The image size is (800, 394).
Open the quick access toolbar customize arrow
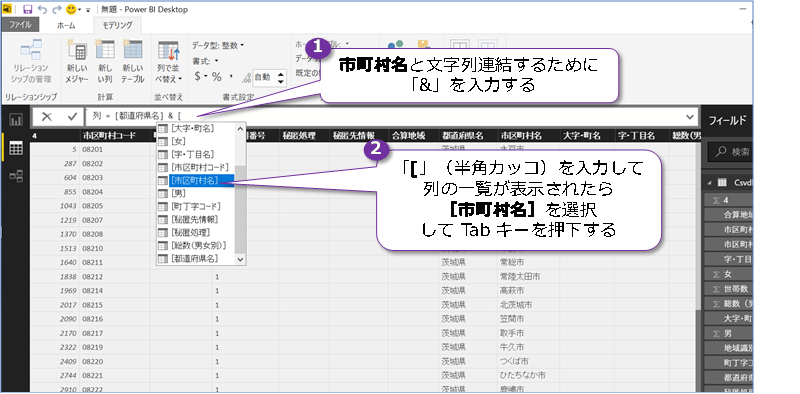pyautogui.click(x=88, y=10)
